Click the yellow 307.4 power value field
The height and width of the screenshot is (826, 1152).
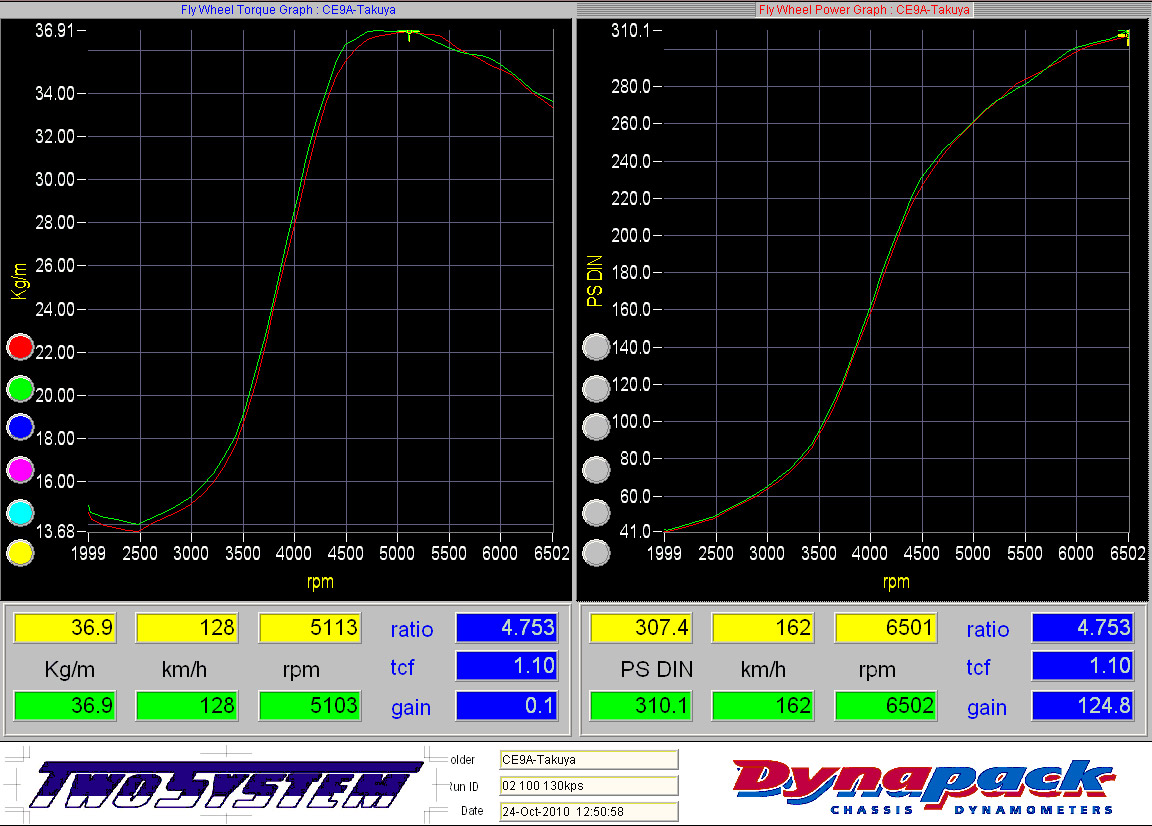tap(641, 628)
